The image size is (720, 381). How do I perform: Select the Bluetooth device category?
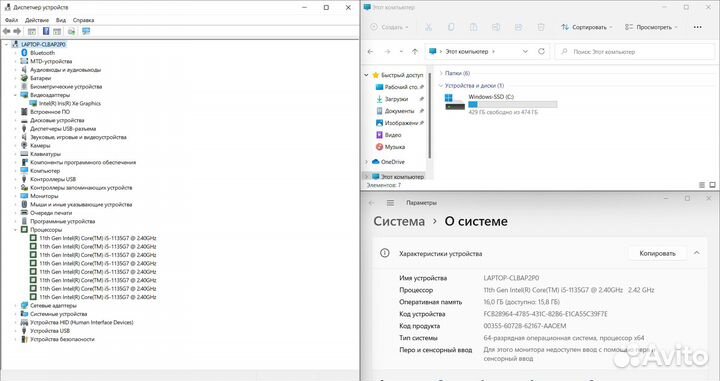pyautogui.click(x=42, y=53)
